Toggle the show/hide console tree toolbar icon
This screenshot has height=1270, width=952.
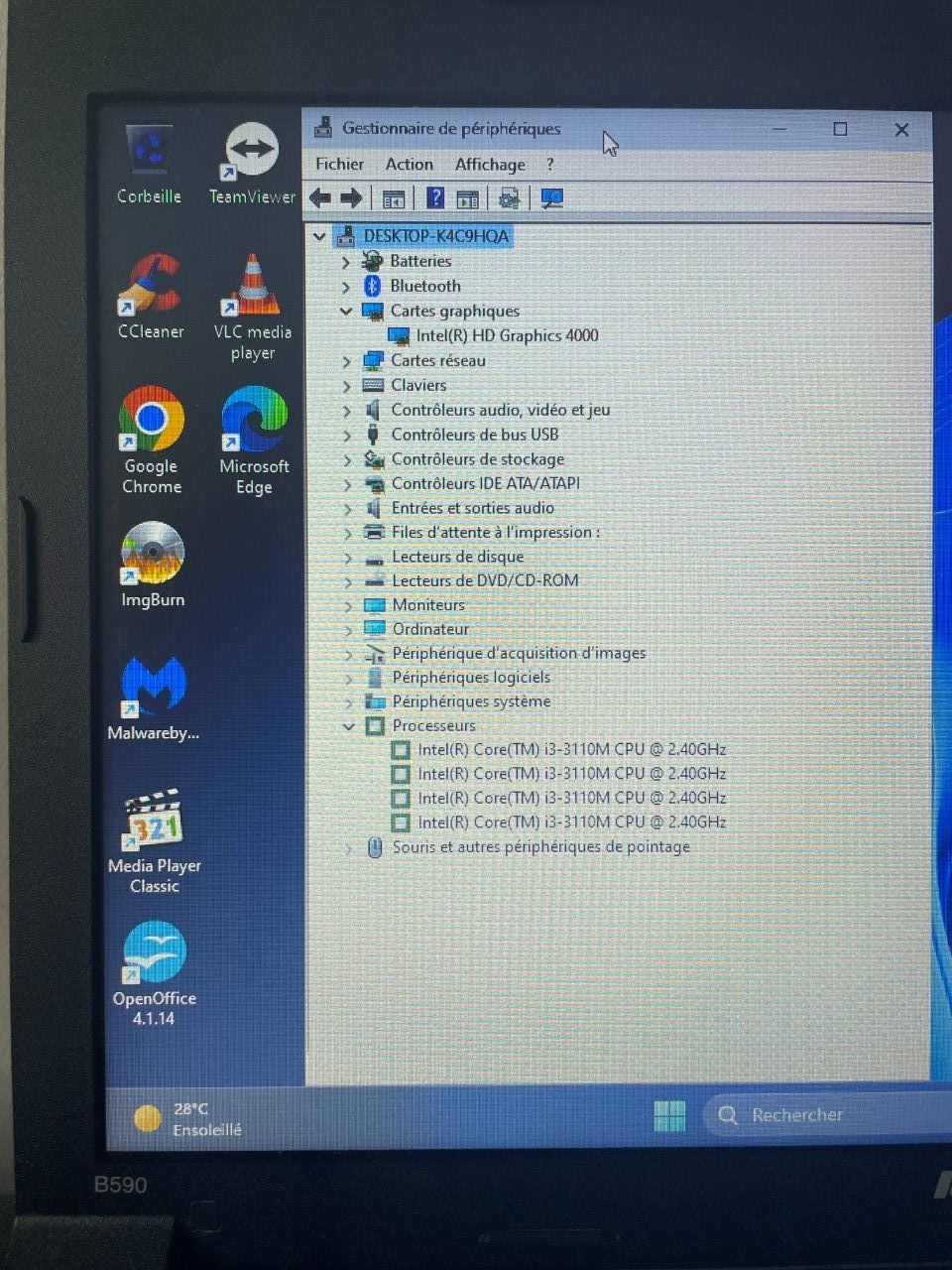(394, 198)
